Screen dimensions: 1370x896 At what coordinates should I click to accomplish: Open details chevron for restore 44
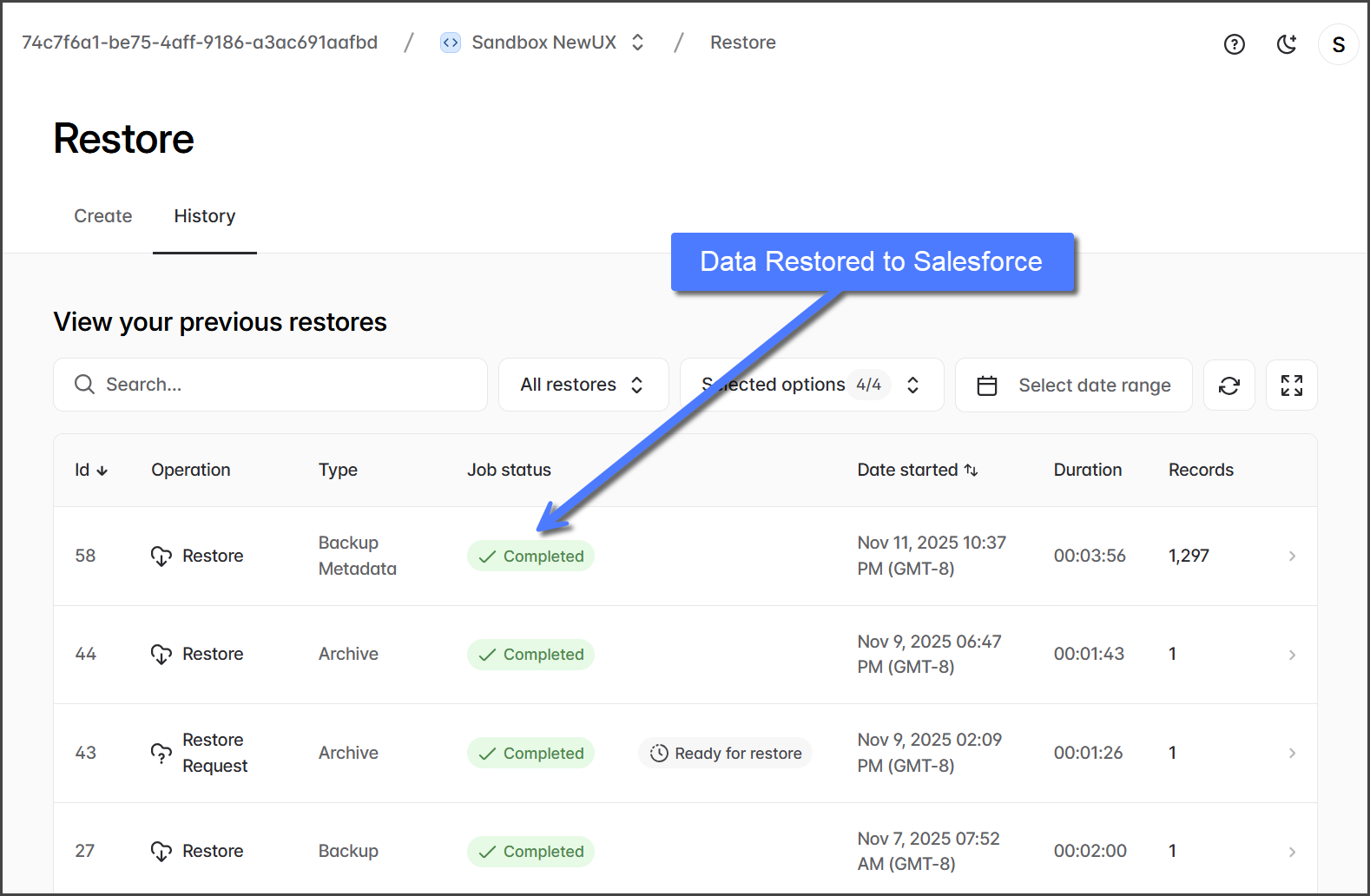point(1292,655)
